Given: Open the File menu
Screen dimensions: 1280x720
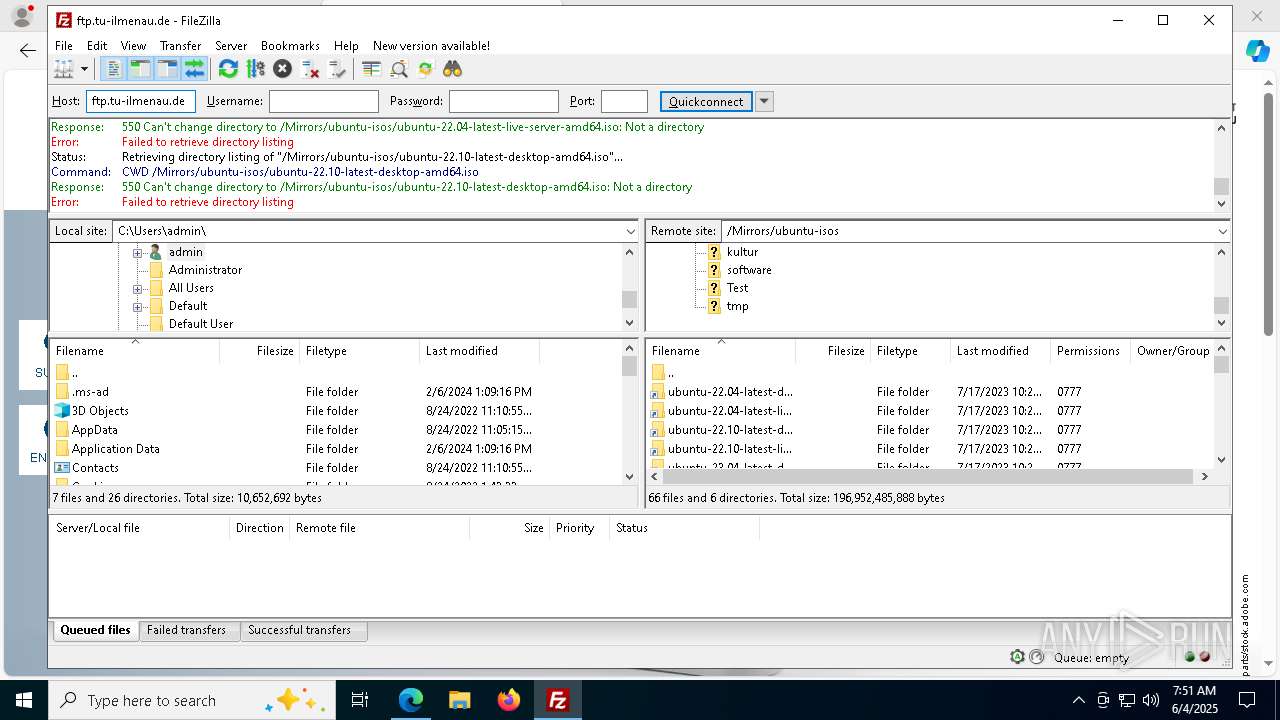Looking at the screenshot, I should pos(64,46).
